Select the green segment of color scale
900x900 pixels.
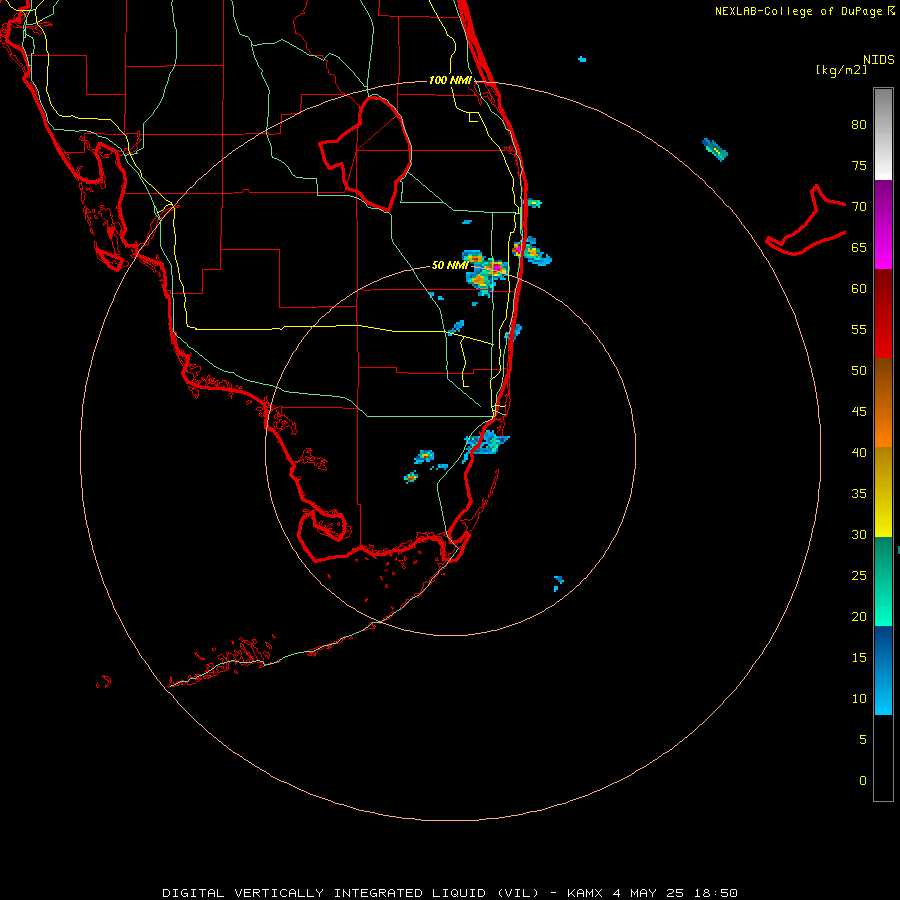(883, 581)
